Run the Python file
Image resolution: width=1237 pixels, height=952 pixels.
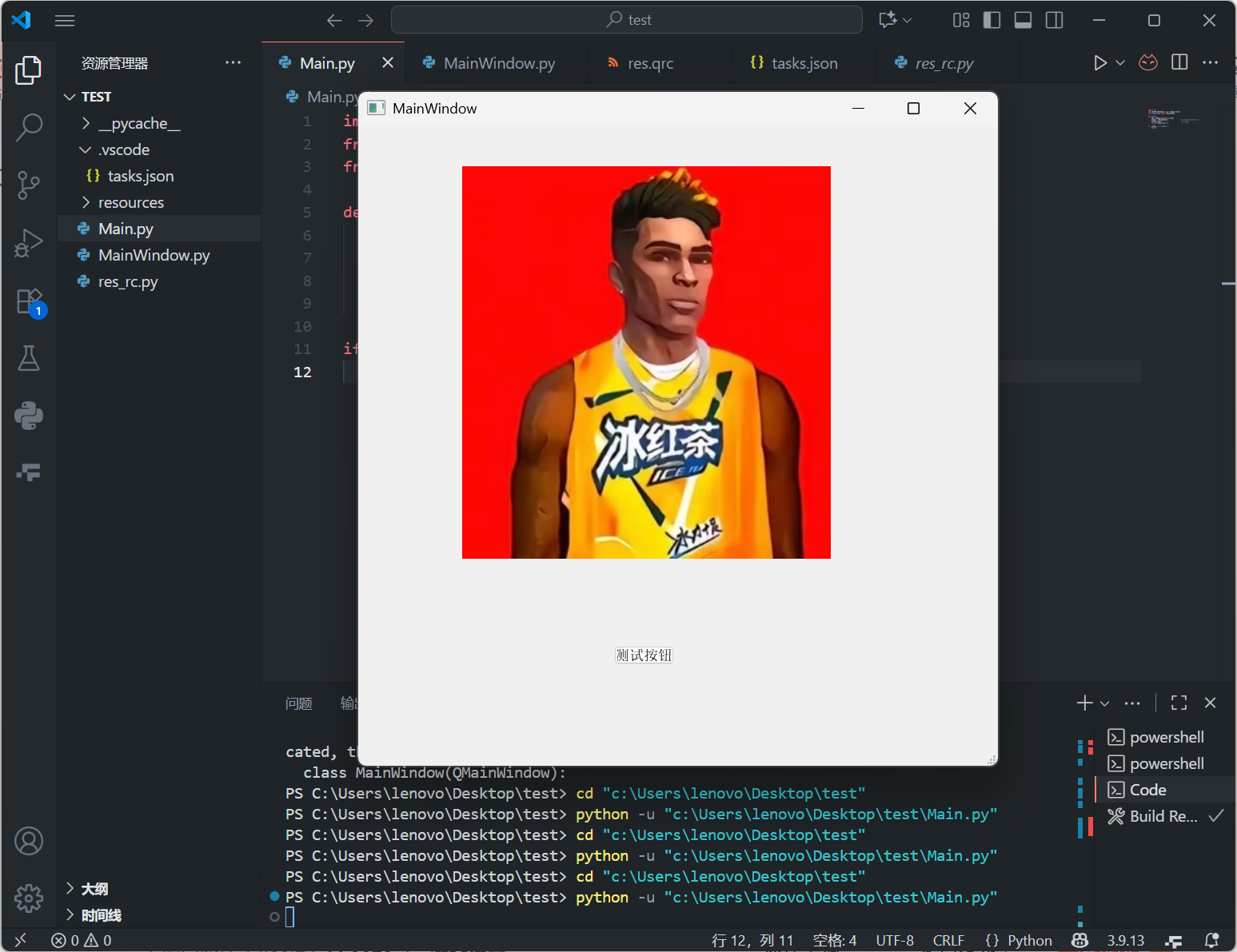coord(1100,62)
